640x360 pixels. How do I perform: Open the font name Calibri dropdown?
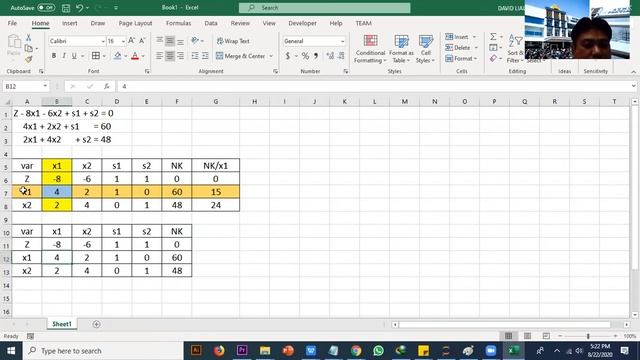(x=103, y=41)
